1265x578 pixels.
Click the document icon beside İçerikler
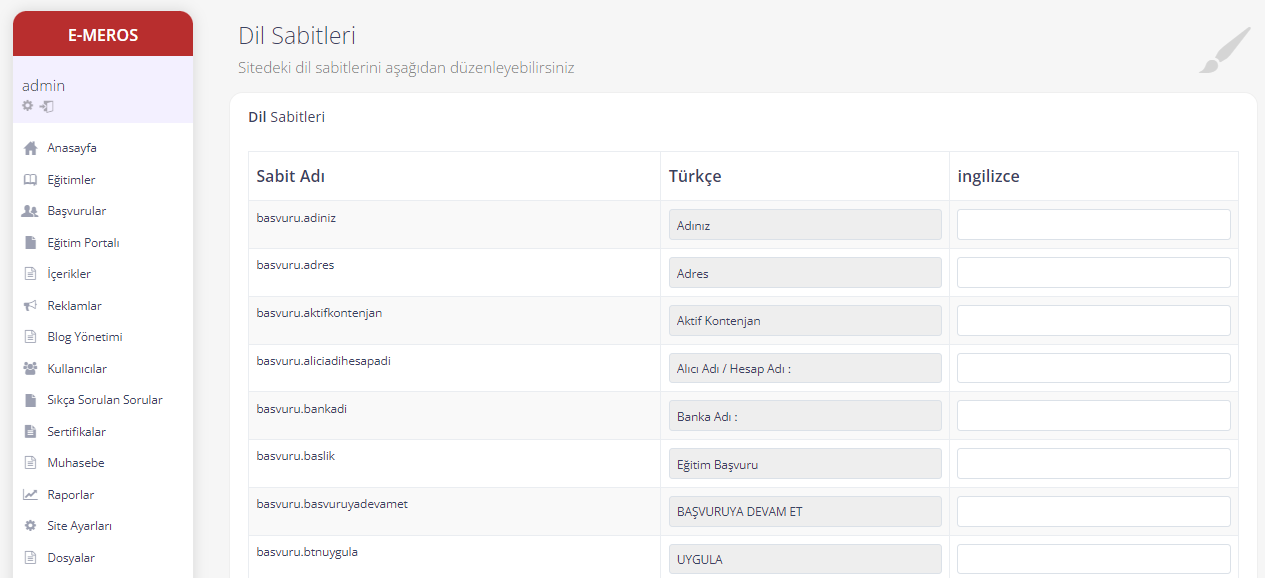(x=30, y=274)
